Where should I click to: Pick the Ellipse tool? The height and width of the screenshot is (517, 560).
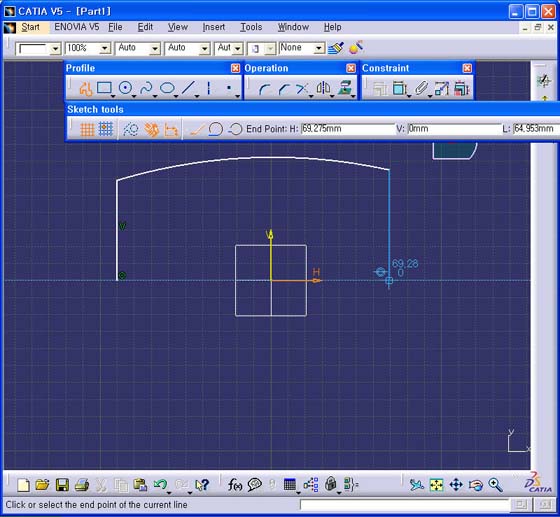pos(167,88)
